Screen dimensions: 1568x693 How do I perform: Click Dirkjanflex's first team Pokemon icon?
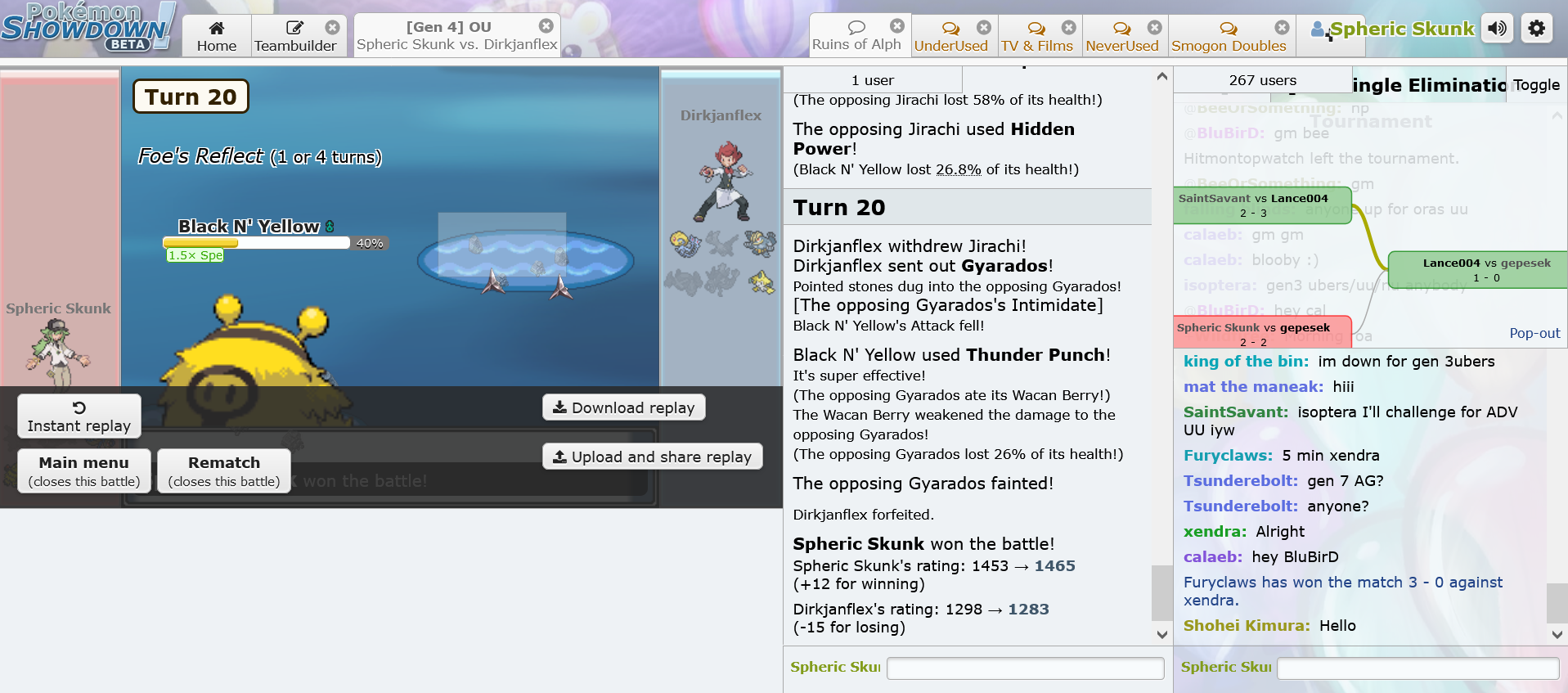[685, 243]
